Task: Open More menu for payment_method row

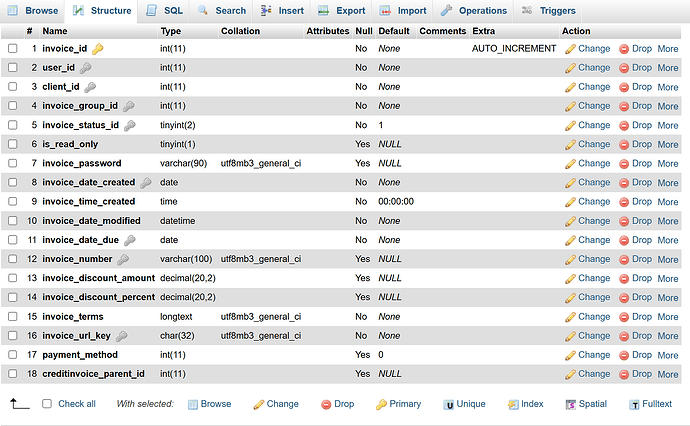Action: tap(667, 355)
